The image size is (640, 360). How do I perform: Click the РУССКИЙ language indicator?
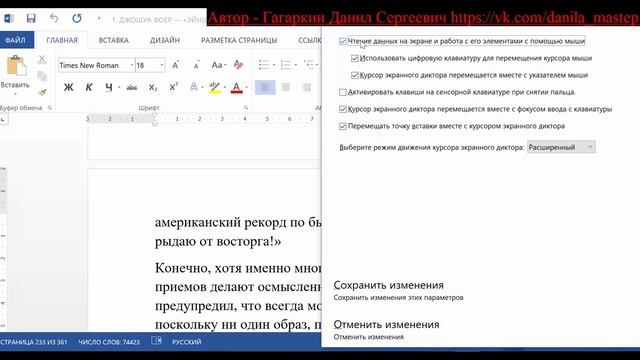click(187, 342)
